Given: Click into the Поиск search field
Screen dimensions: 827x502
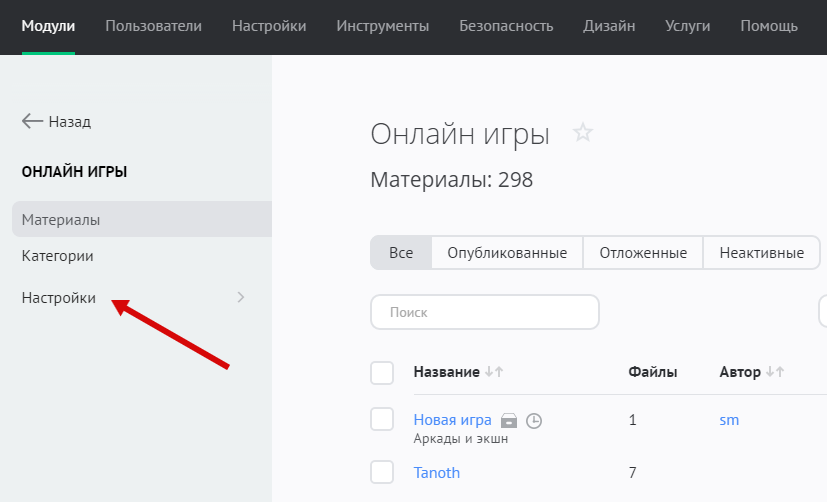Looking at the screenshot, I should click(x=485, y=312).
